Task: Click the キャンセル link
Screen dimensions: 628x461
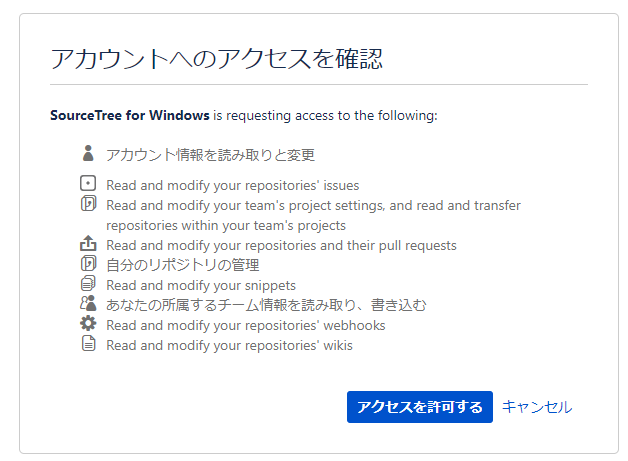Action: click(x=537, y=407)
